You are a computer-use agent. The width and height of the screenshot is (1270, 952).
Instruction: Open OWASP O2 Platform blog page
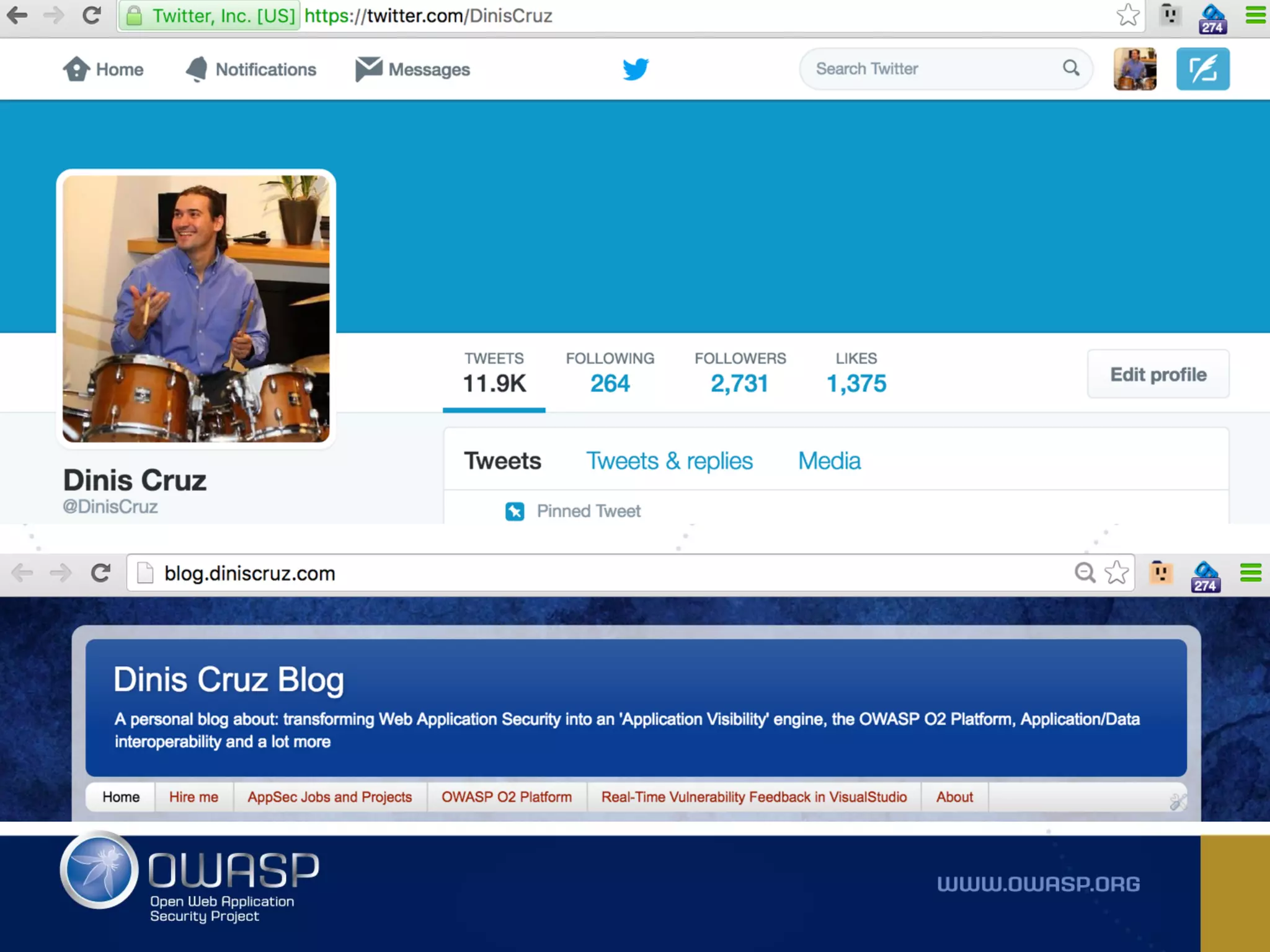(506, 797)
